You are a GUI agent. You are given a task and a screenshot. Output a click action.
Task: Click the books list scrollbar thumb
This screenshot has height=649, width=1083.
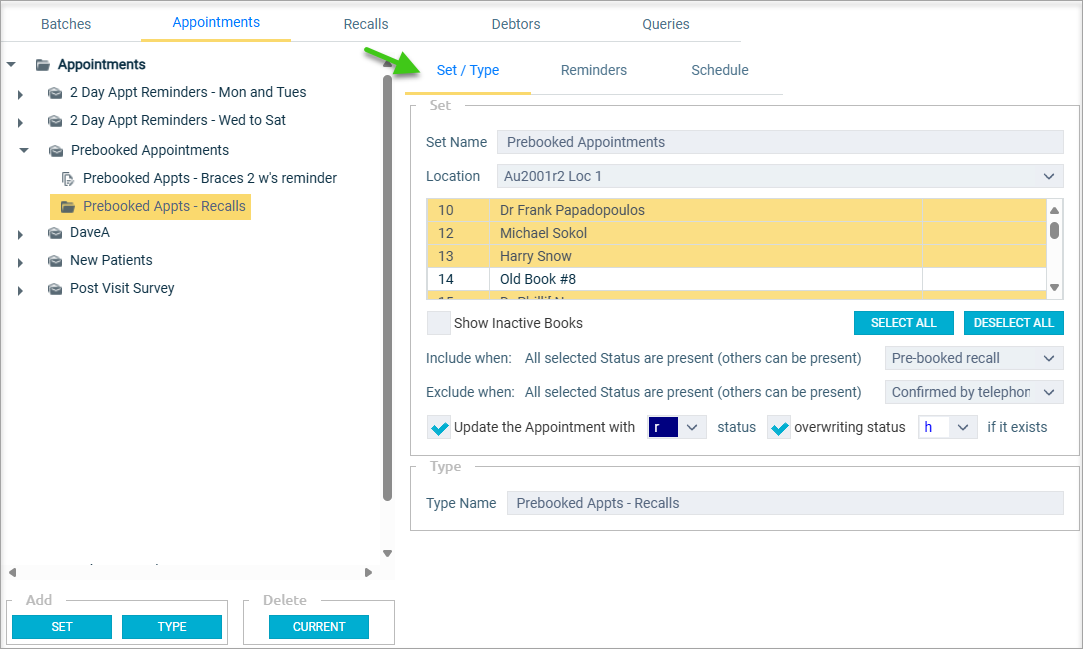[1054, 230]
